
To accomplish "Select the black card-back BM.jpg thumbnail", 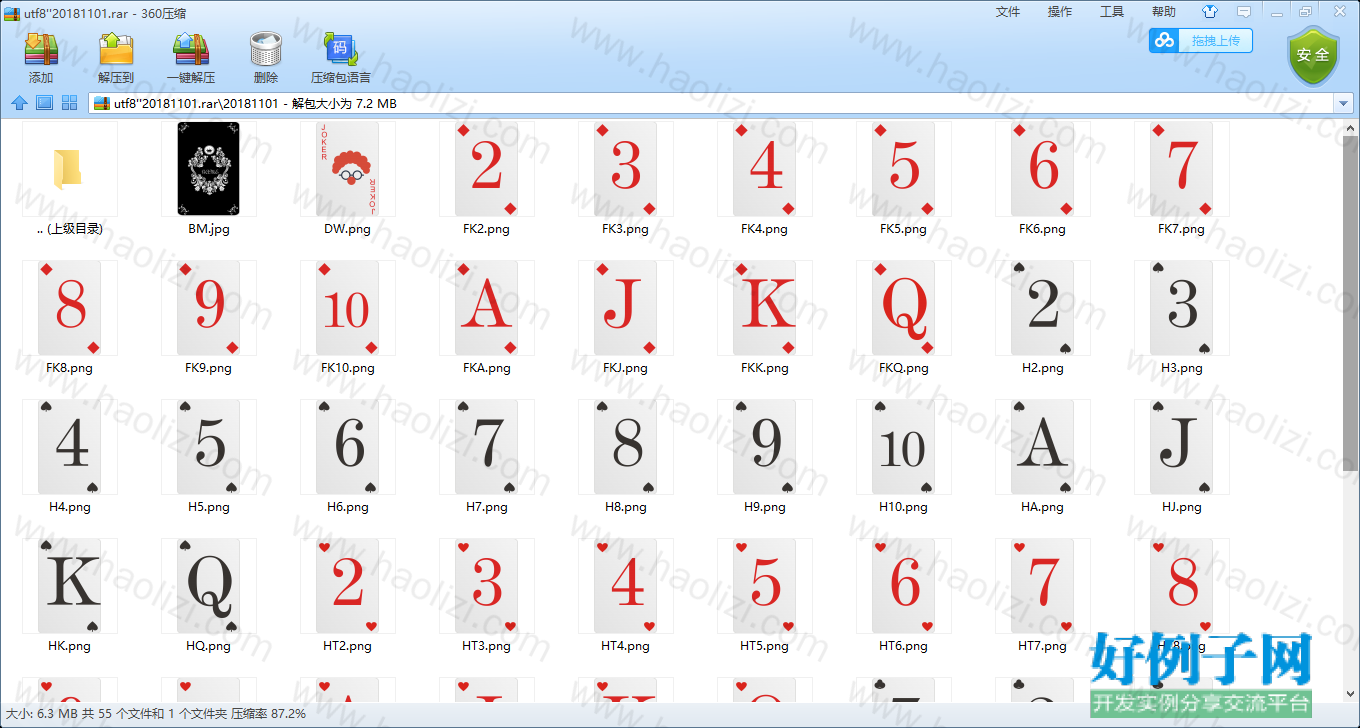I will [208, 169].
